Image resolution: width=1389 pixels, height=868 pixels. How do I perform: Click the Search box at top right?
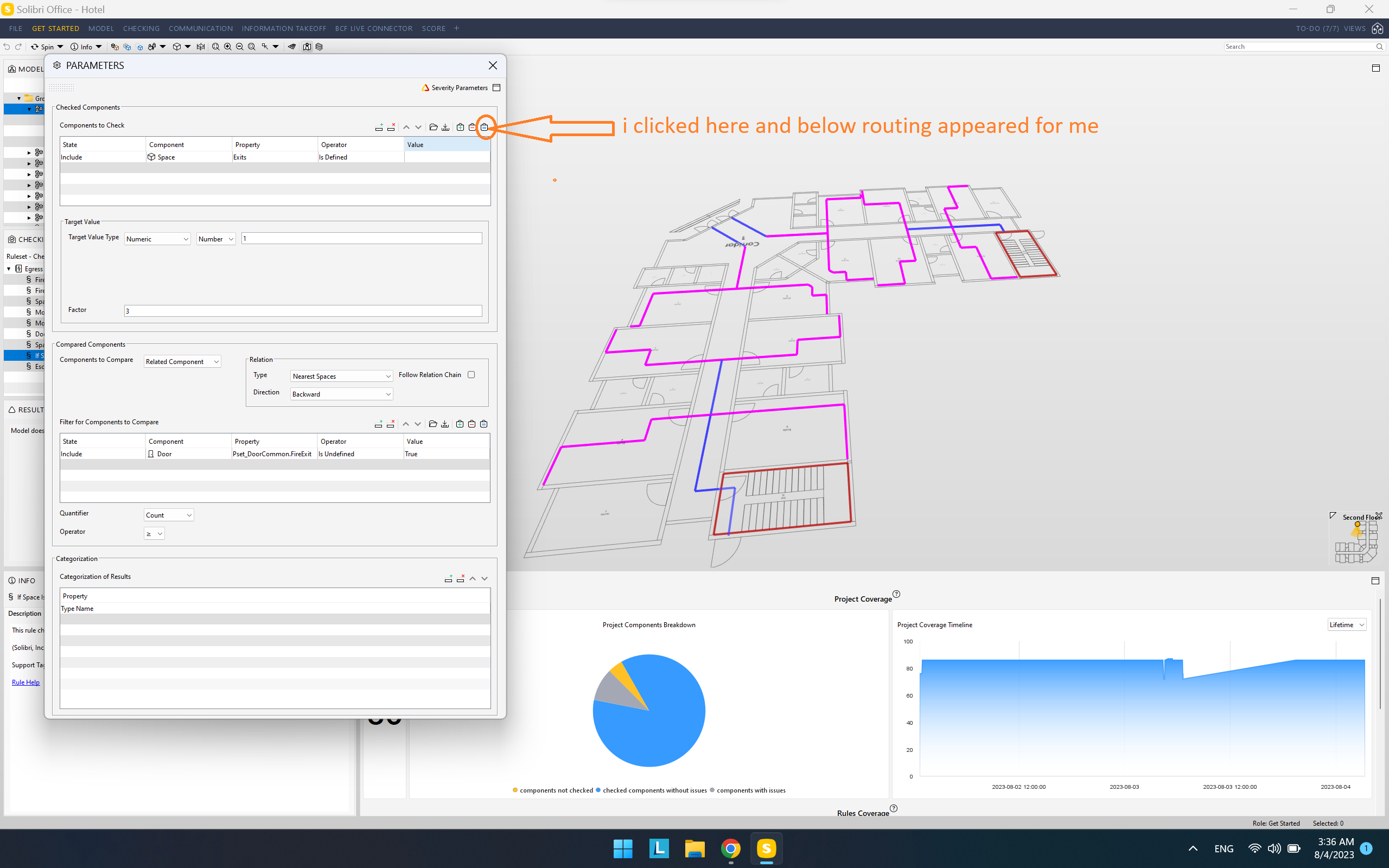(x=1299, y=47)
